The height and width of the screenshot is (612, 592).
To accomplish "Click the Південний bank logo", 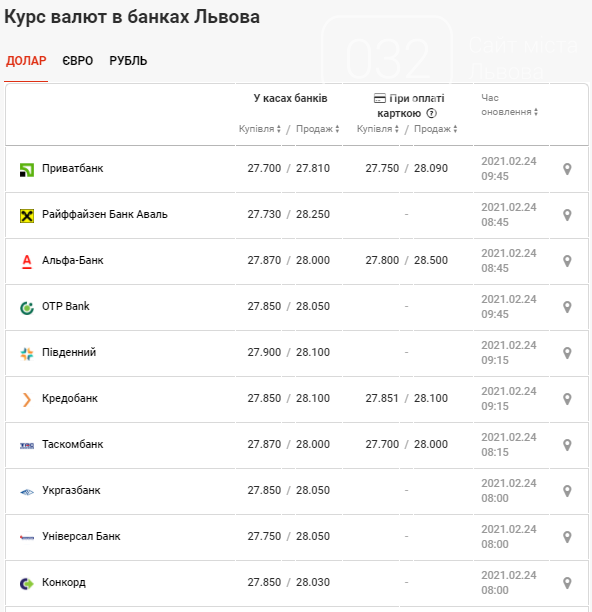I will (27, 354).
